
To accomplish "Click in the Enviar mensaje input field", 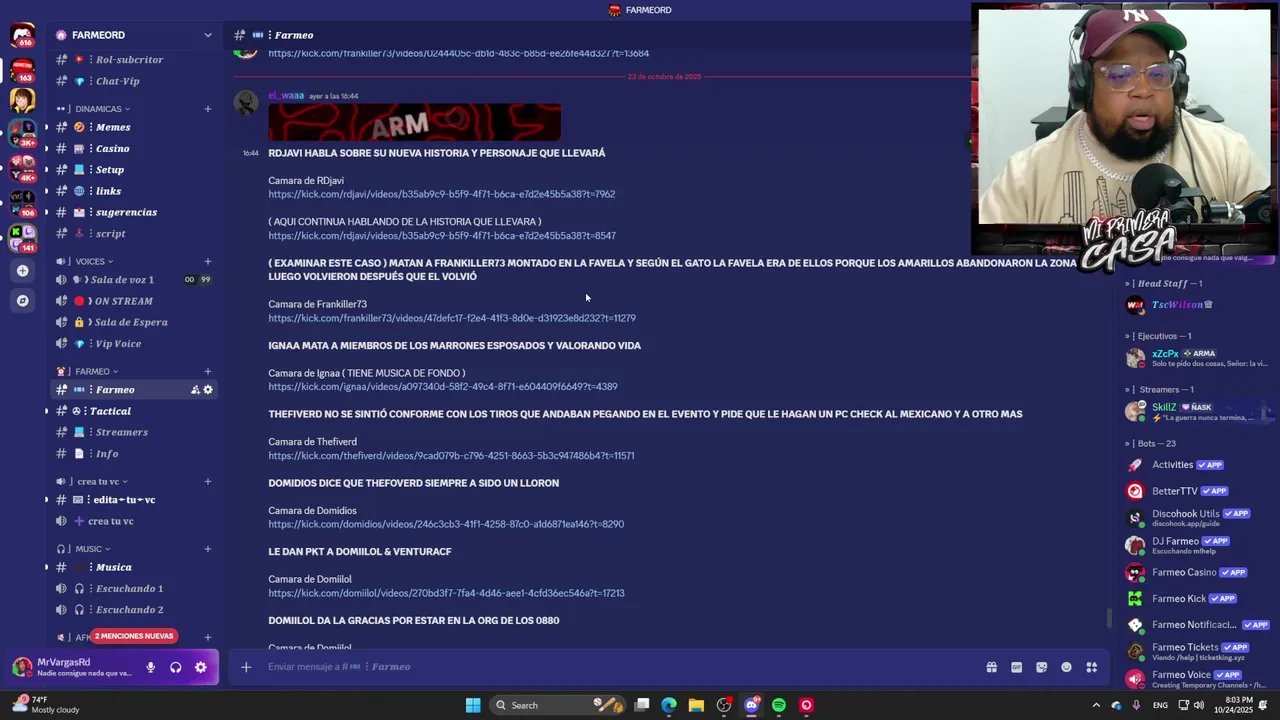I will click(x=620, y=667).
